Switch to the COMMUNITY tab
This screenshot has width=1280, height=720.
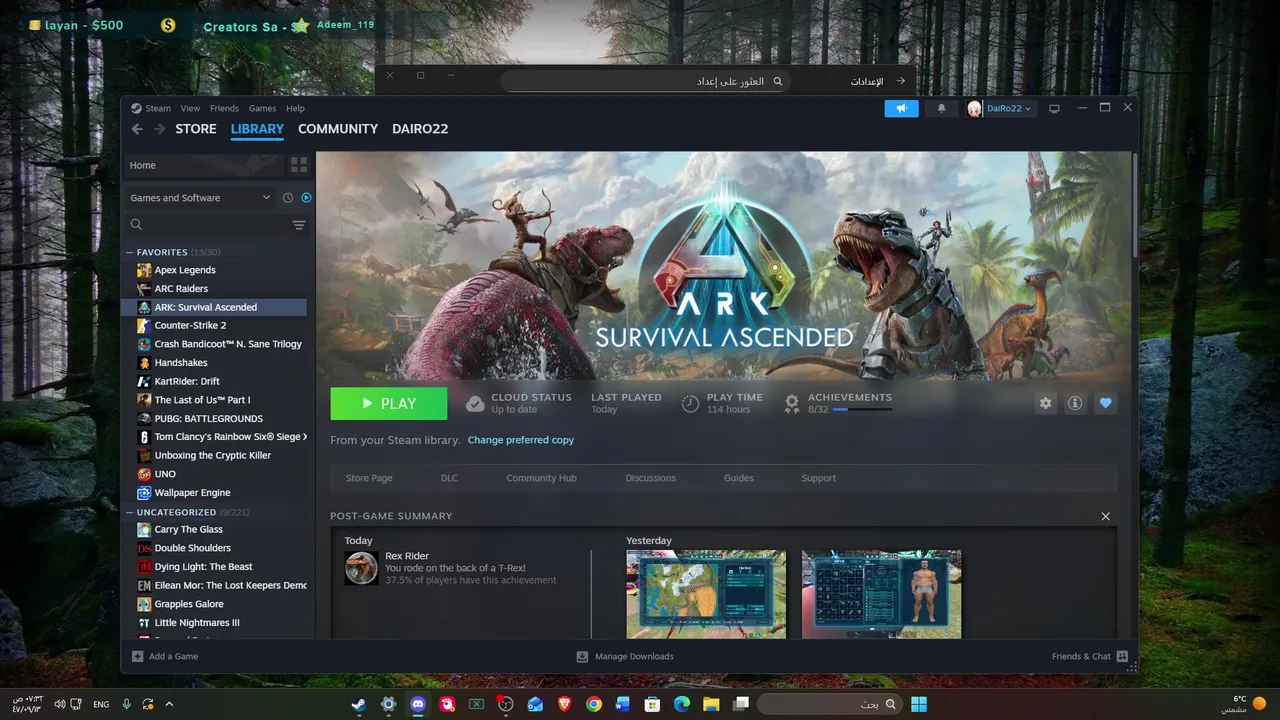point(338,129)
